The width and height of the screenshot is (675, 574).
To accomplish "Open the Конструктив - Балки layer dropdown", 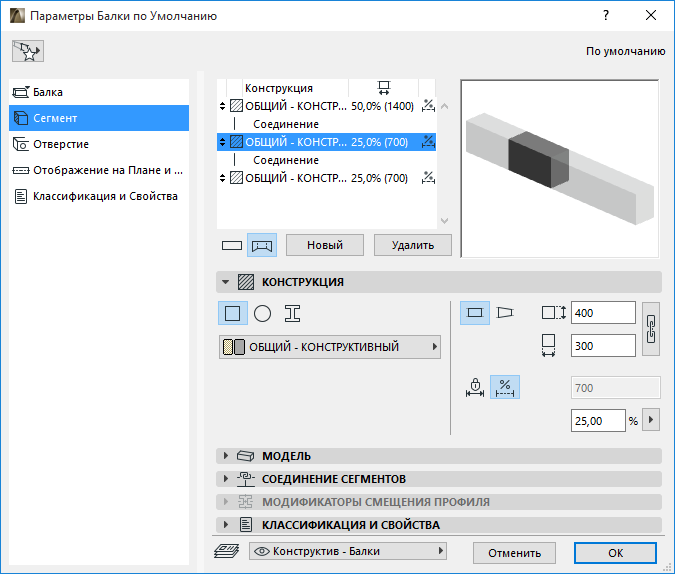I will tap(348, 551).
